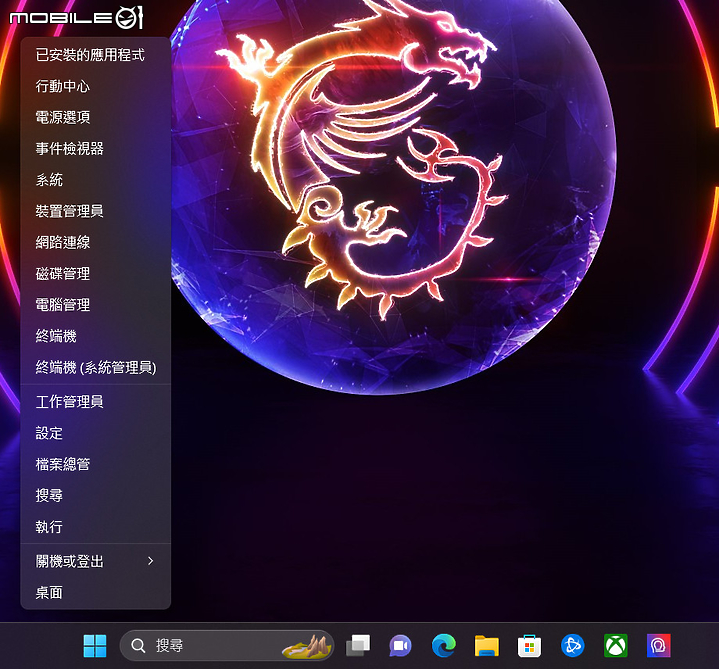This screenshot has height=669, width=719.
Task: Open 事件檢視器 menu item
Action: (96, 149)
